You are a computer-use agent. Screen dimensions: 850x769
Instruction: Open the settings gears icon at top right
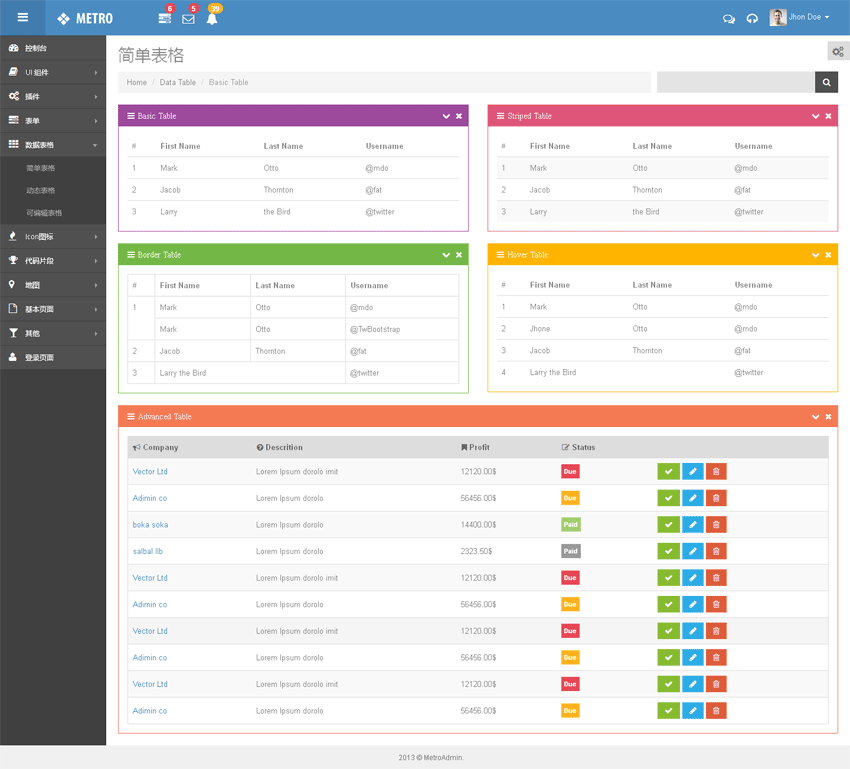pyautogui.click(x=838, y=52)
